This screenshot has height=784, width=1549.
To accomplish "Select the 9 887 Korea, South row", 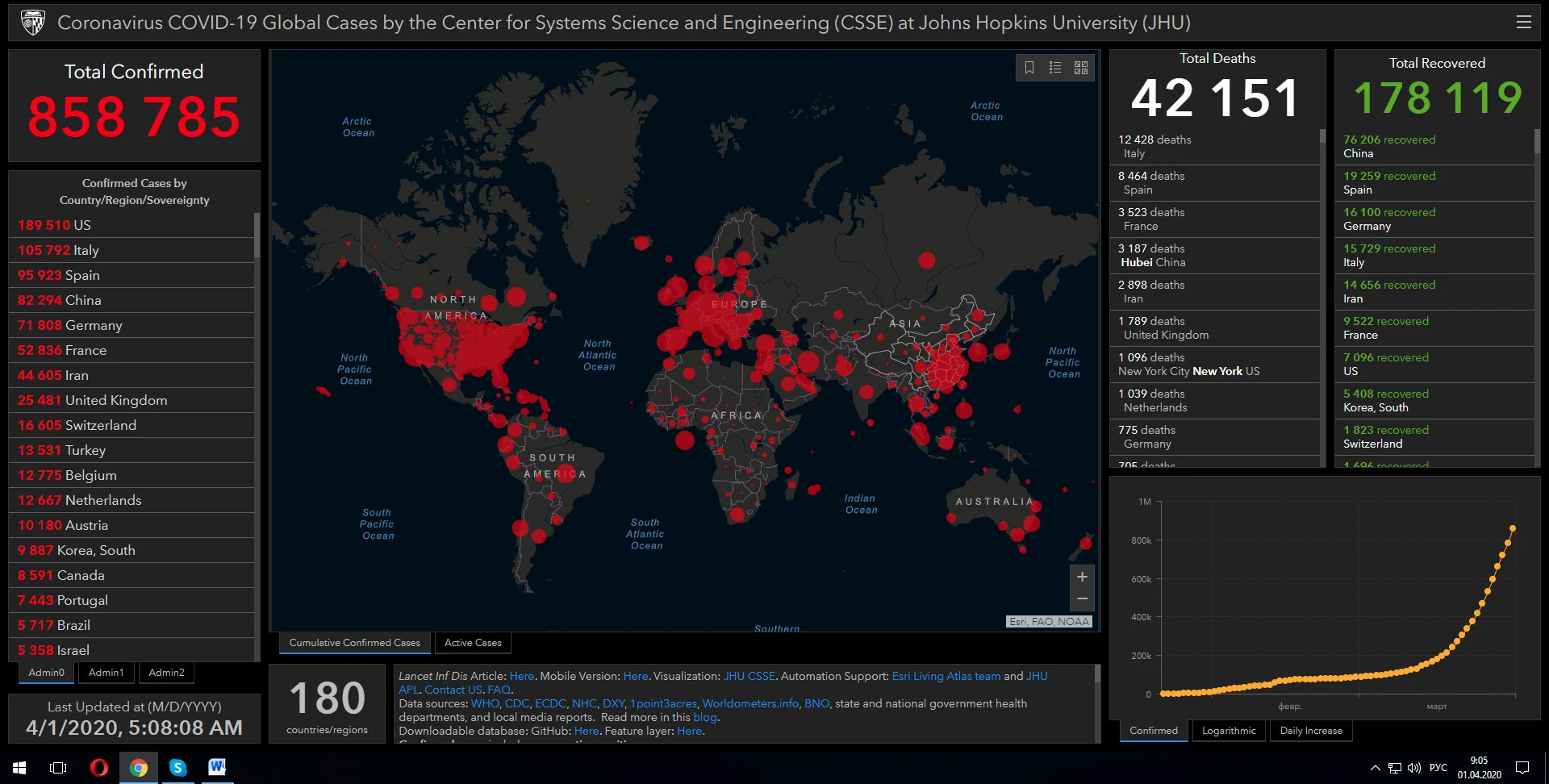I will point(132,550).
